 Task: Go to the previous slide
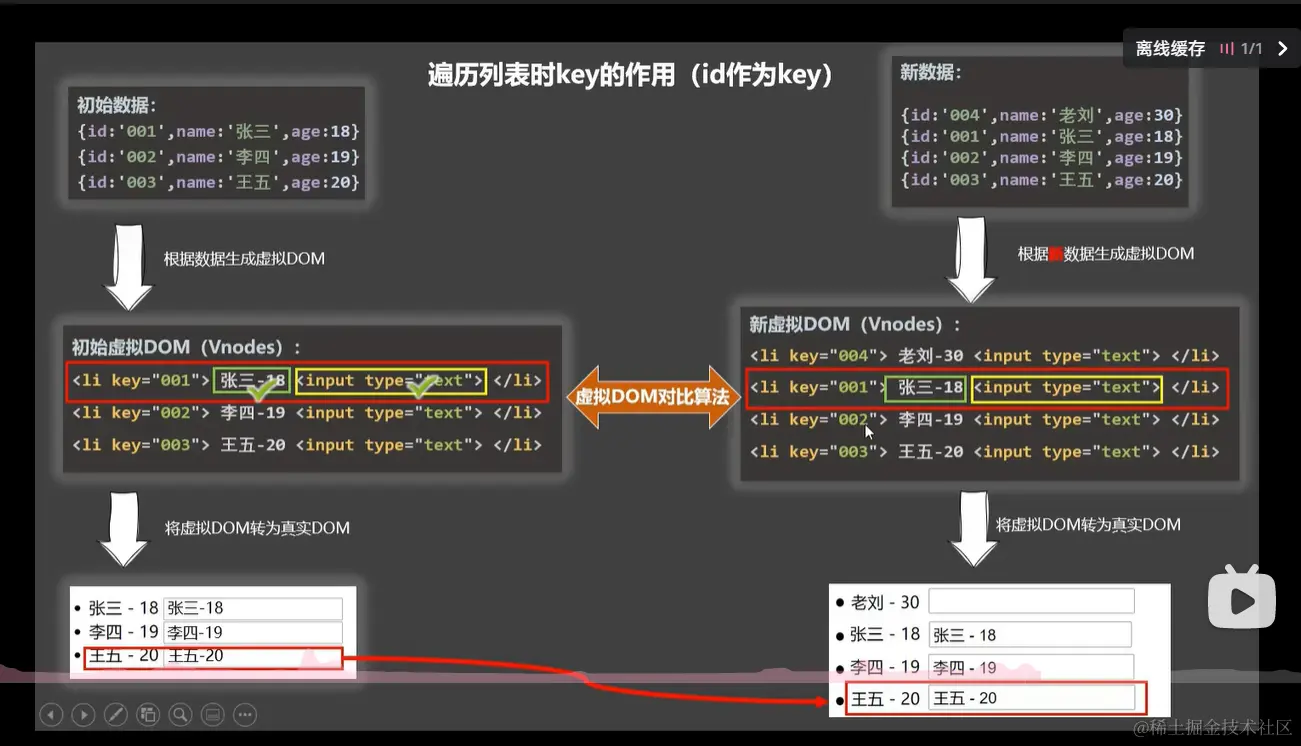point(50,714)
